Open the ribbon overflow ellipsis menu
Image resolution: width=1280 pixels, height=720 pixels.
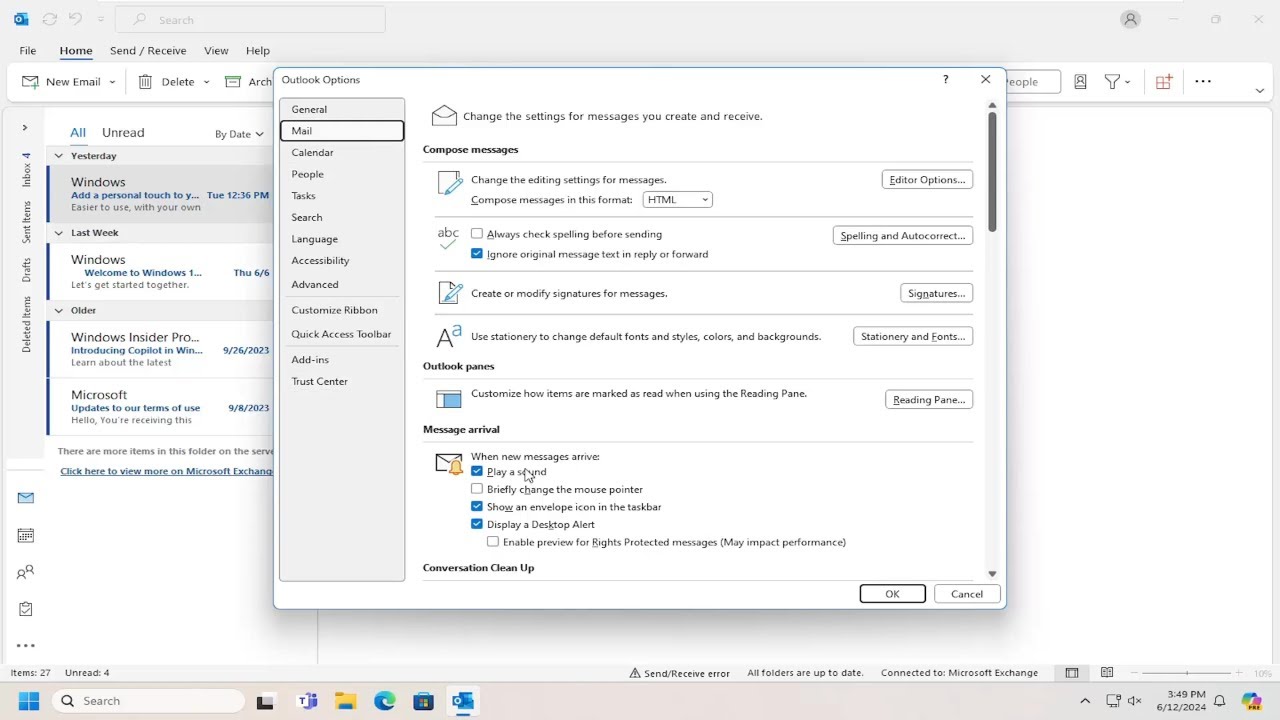(x=1203, y=82)
